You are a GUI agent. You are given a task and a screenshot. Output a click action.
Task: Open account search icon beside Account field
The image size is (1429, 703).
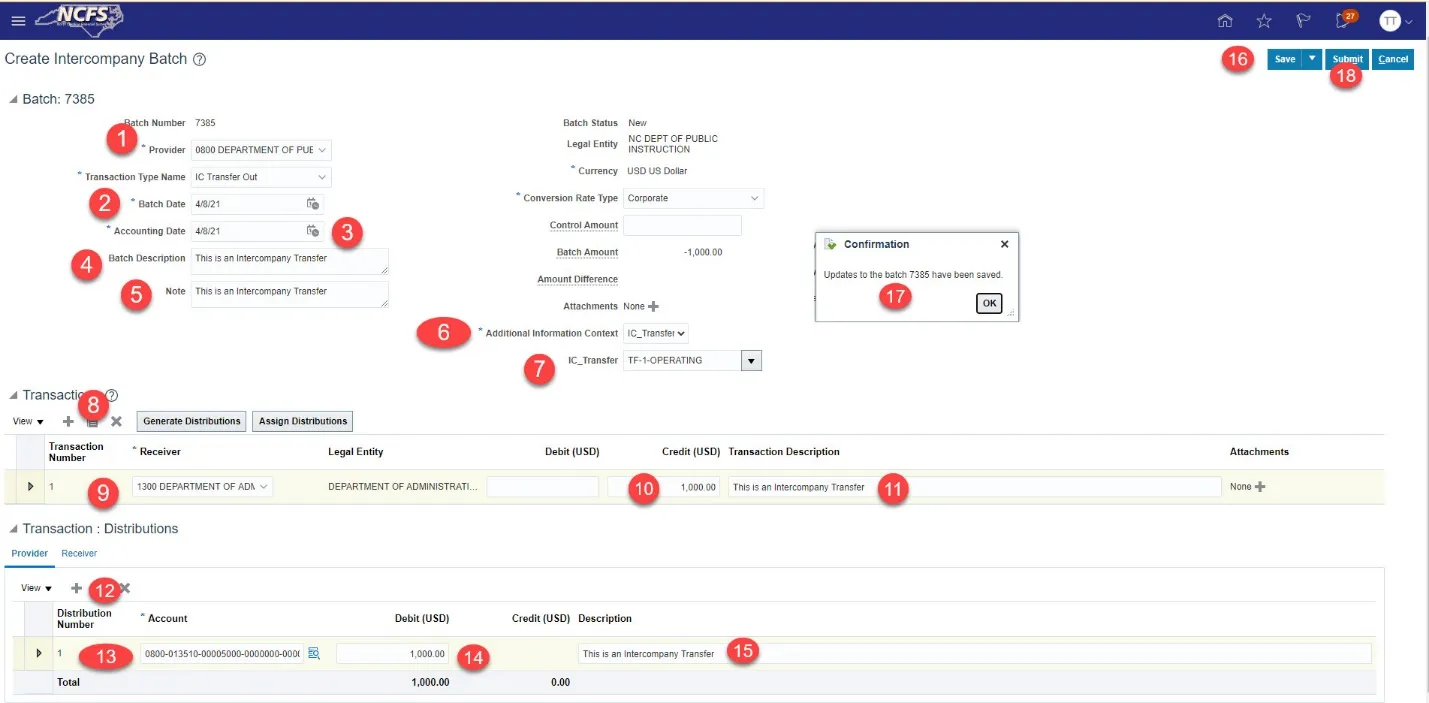(x=313, y=654)
